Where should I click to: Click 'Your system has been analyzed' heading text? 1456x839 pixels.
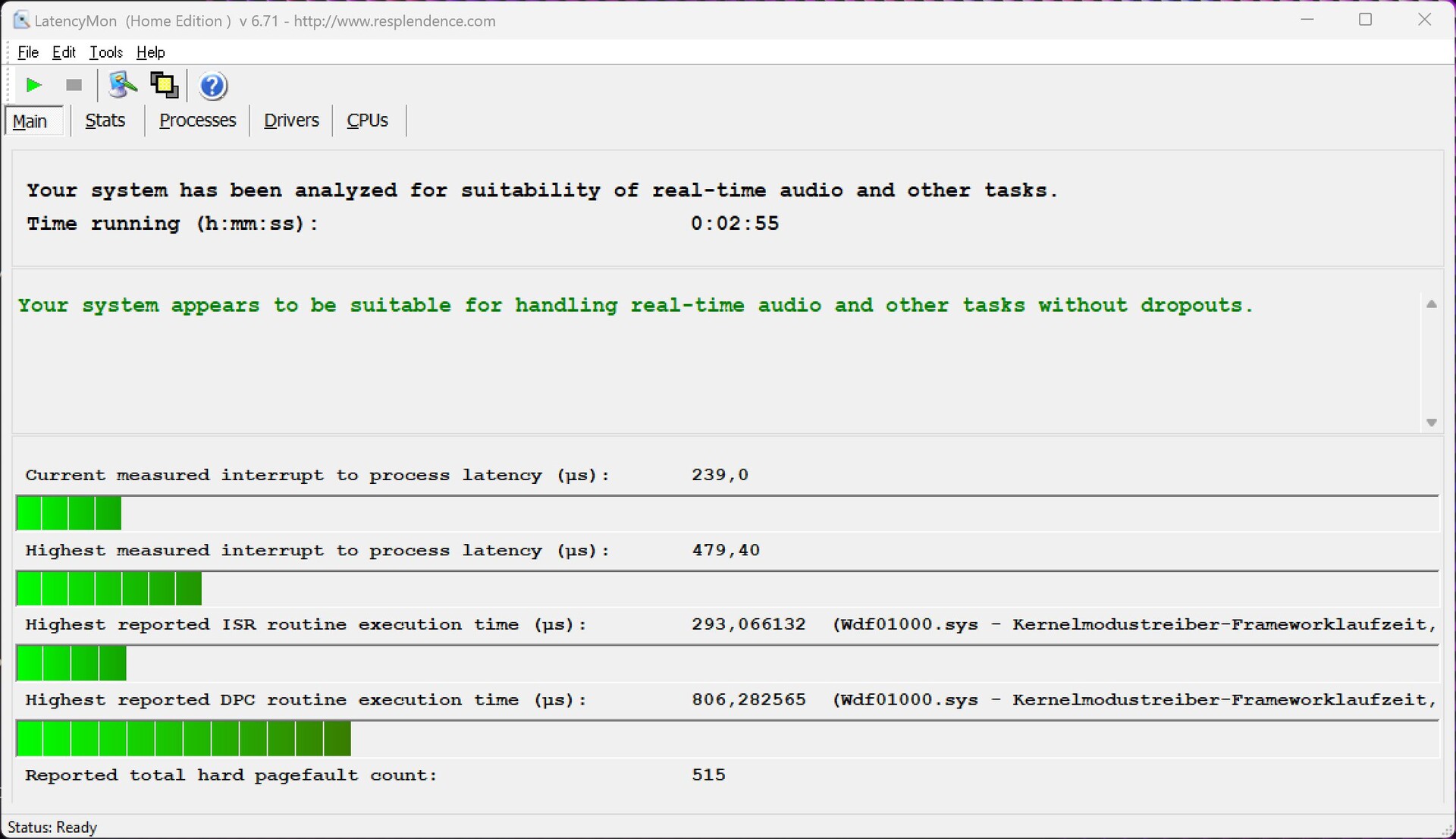(x=542, y=190)
